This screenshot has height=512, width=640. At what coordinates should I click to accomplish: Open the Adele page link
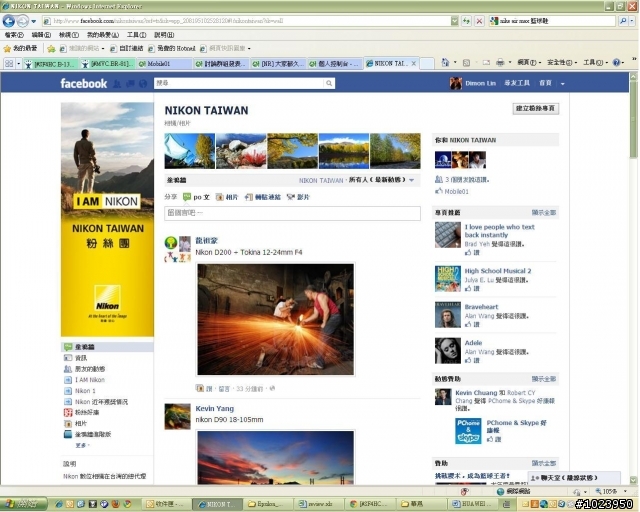pyautogui.click(x=473, y=343)
